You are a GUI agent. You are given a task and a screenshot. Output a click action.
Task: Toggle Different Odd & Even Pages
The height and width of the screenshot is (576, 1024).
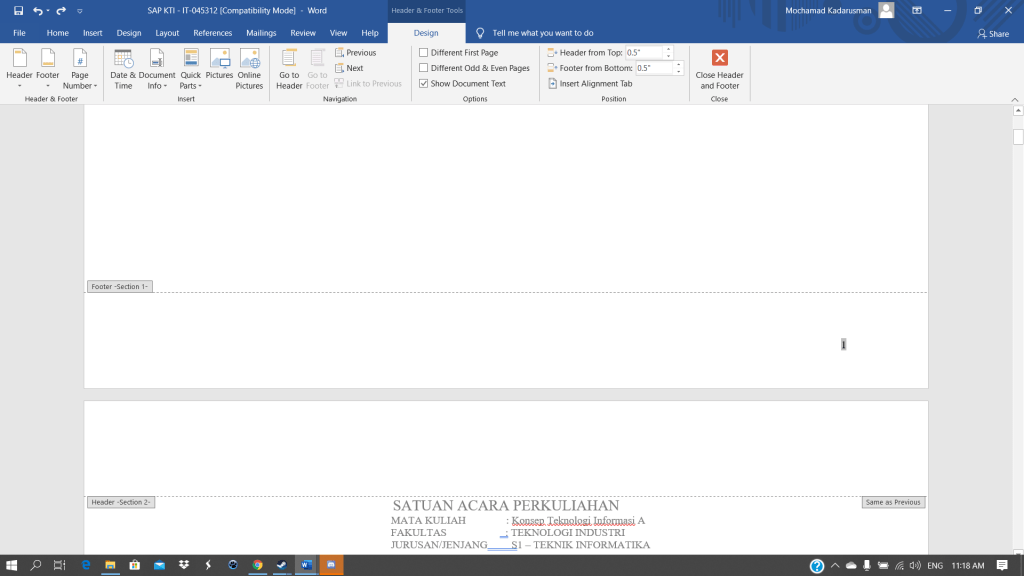(424, 68)
